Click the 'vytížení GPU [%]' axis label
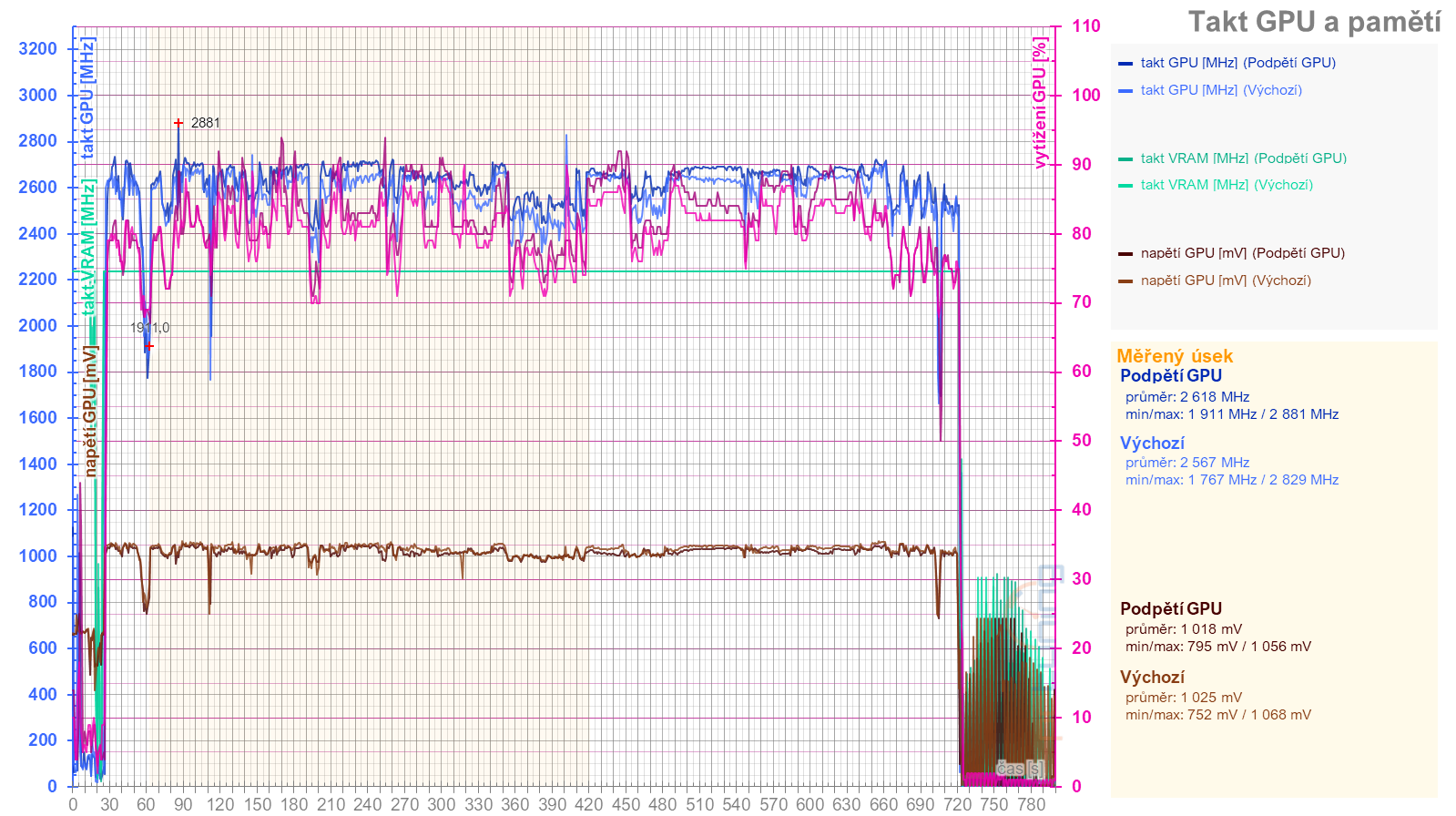The image size is (1456, 816). pyautogui.click(x=1040, y=103)
